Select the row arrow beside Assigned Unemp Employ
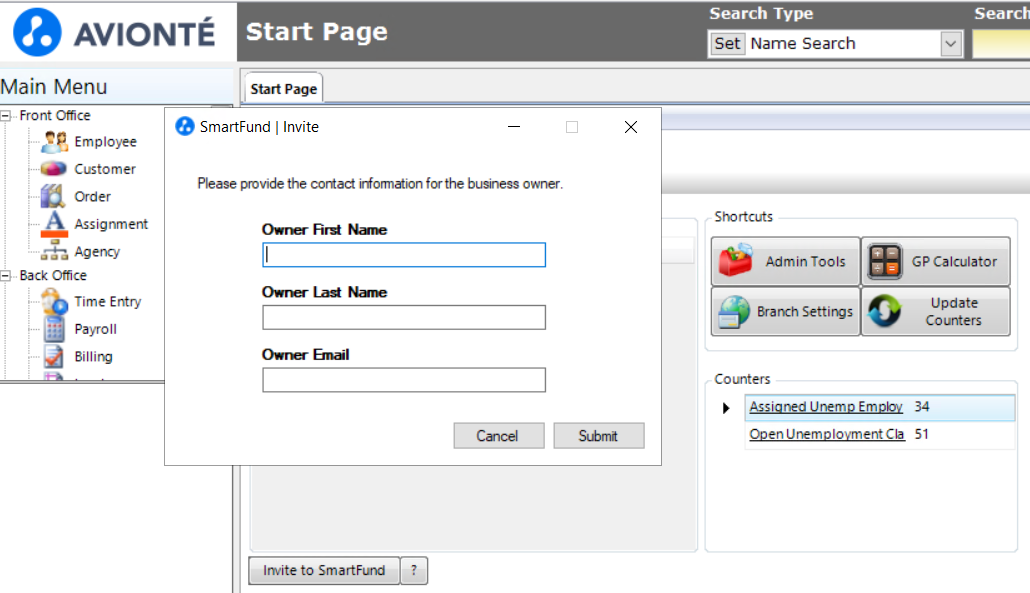 pyautogui.click(x=726, y=408)
